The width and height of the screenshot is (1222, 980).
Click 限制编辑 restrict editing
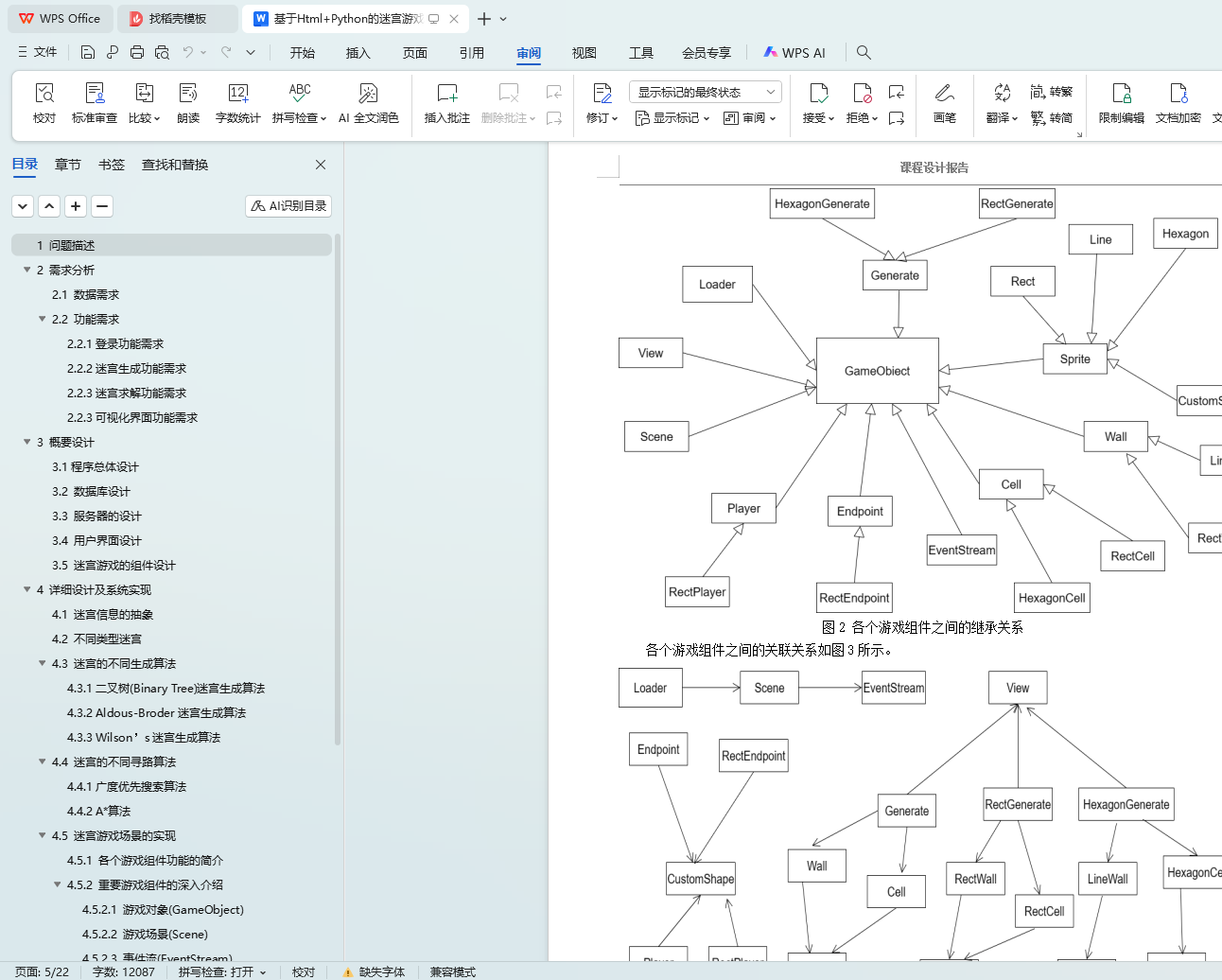pyautogui.click(x=1122, y=102)
